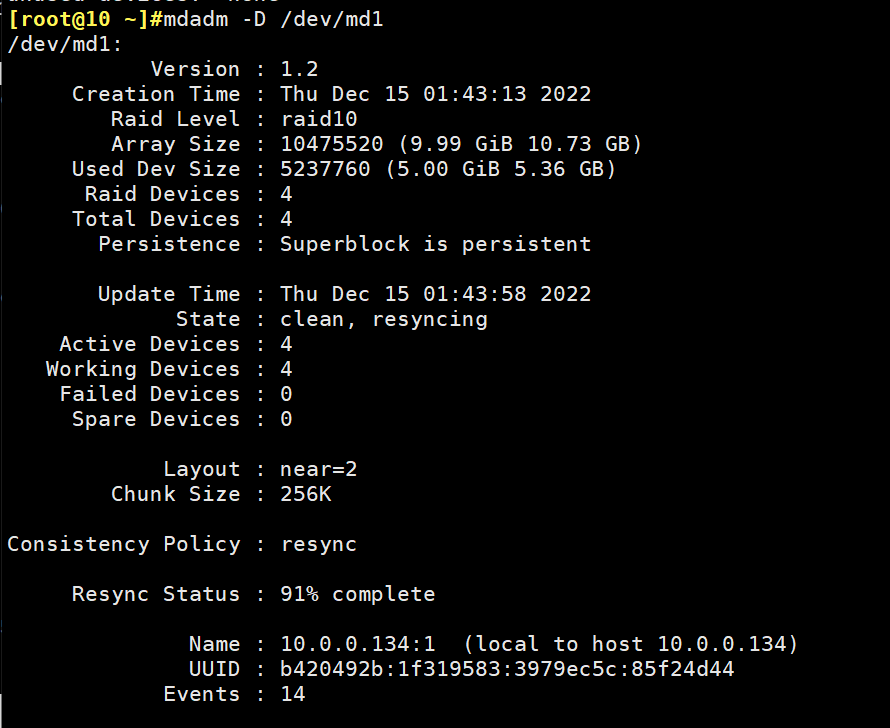Click the Events value 14
This screenshot has width=890, height=728.
click(x=292, y=694)
